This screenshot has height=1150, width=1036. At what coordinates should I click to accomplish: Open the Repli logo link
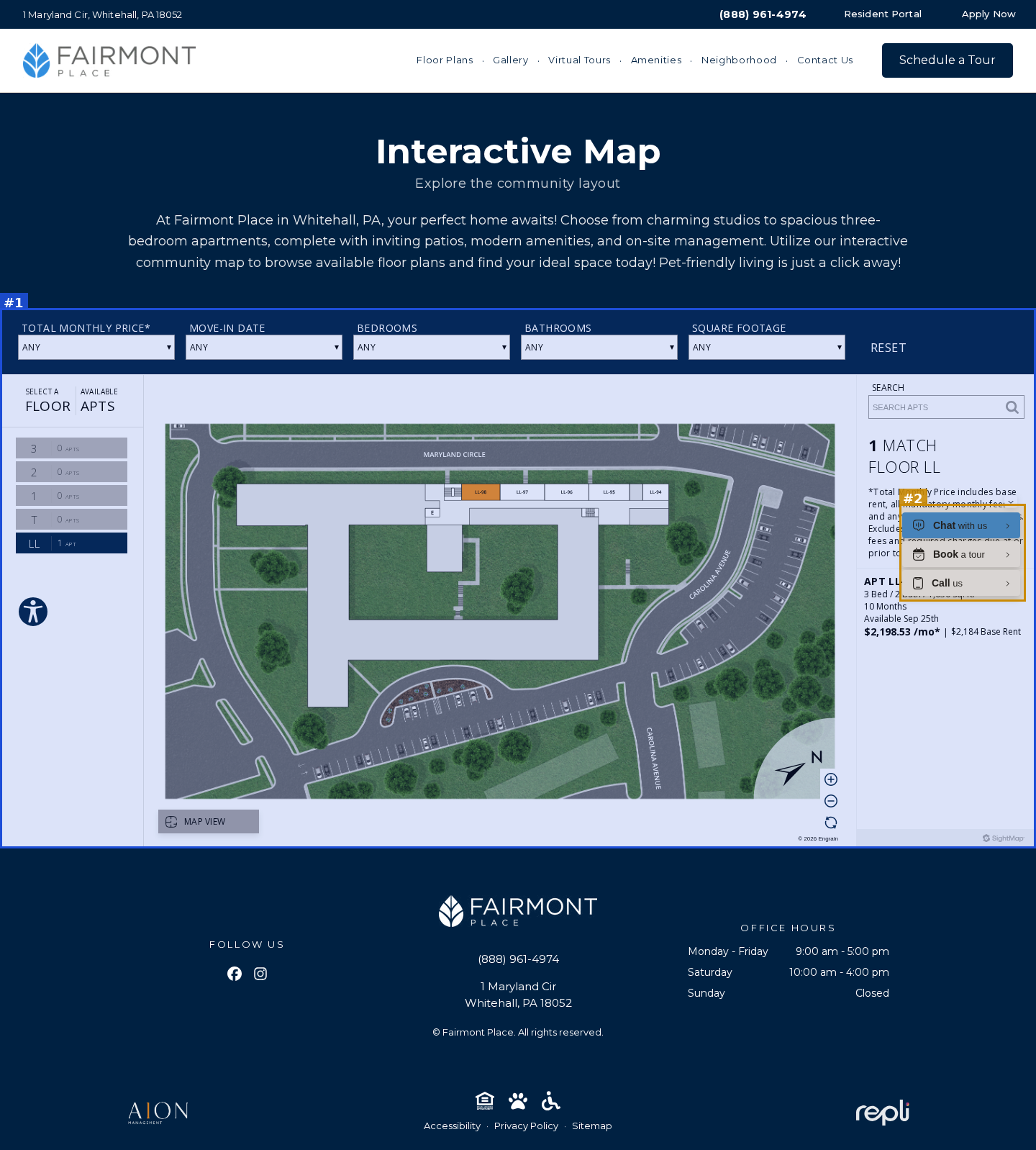(x=883, y=1113)
